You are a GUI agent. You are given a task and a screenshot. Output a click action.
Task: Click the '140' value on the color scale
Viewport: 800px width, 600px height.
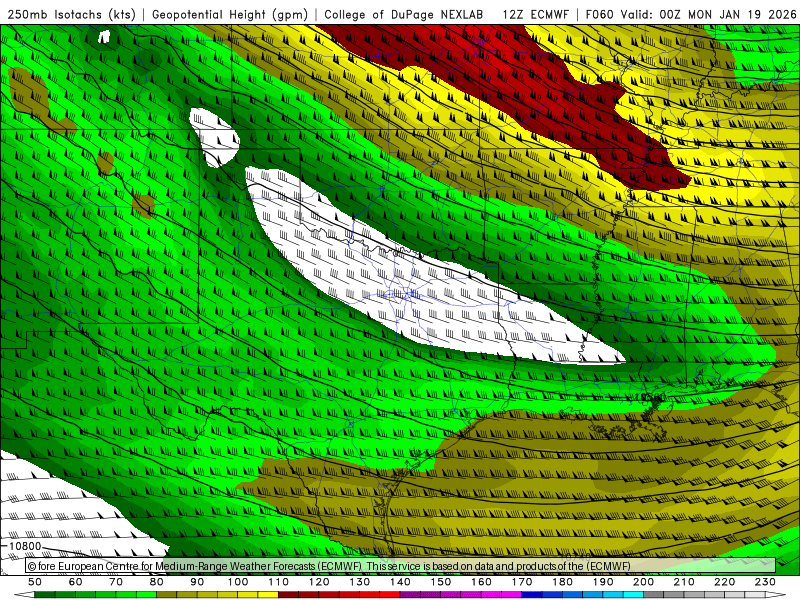click(x=400, y=582)
